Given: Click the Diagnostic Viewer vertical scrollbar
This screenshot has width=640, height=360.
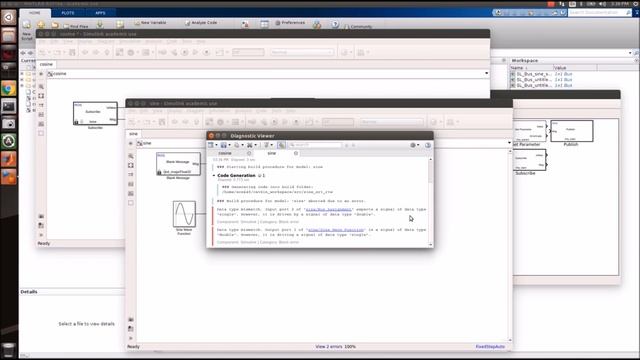Looking at the screenshot, I should [431, 202].
